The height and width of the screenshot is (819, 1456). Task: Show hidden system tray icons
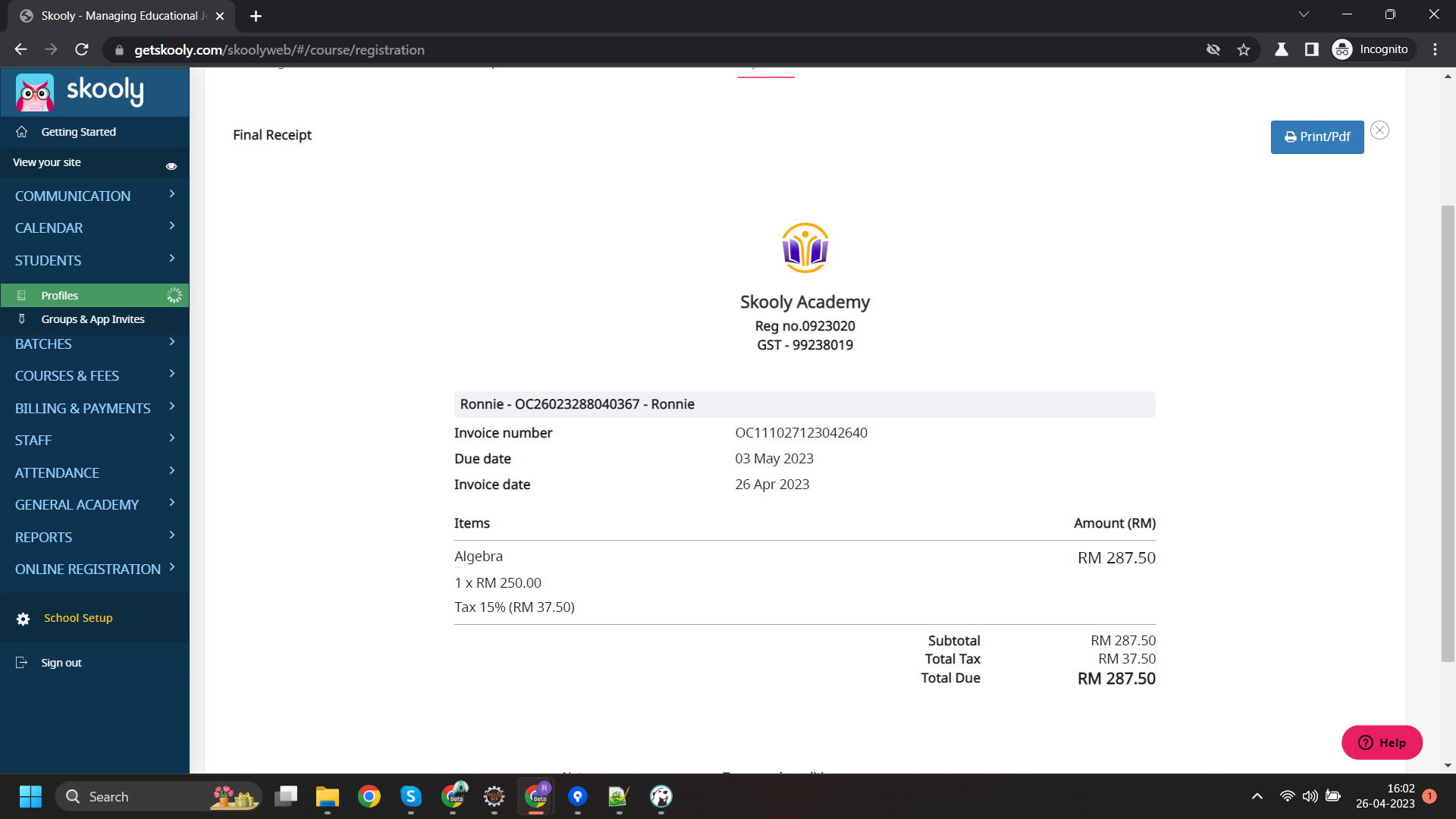[1257, 796]
